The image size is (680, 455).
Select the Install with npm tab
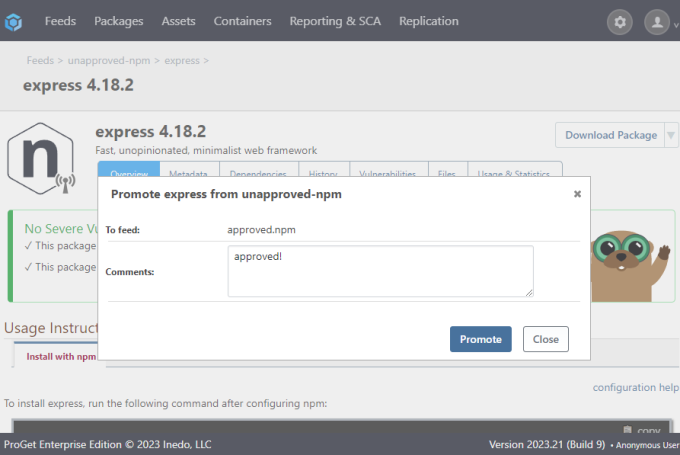60,355
